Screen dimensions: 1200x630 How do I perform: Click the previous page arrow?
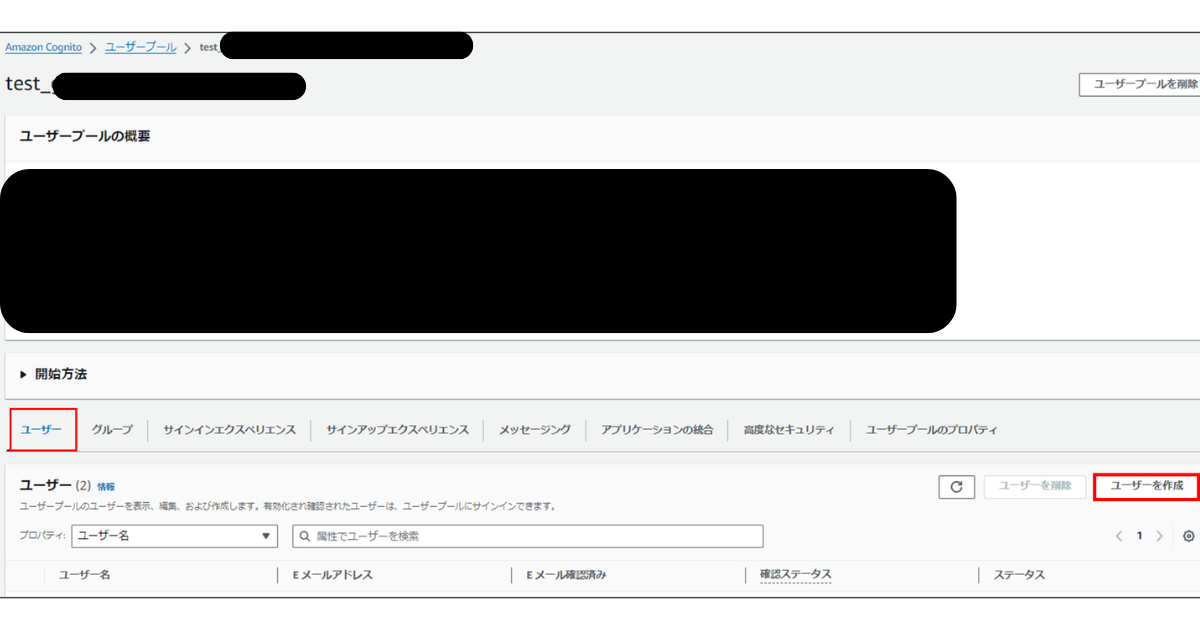coord(1120,535)
